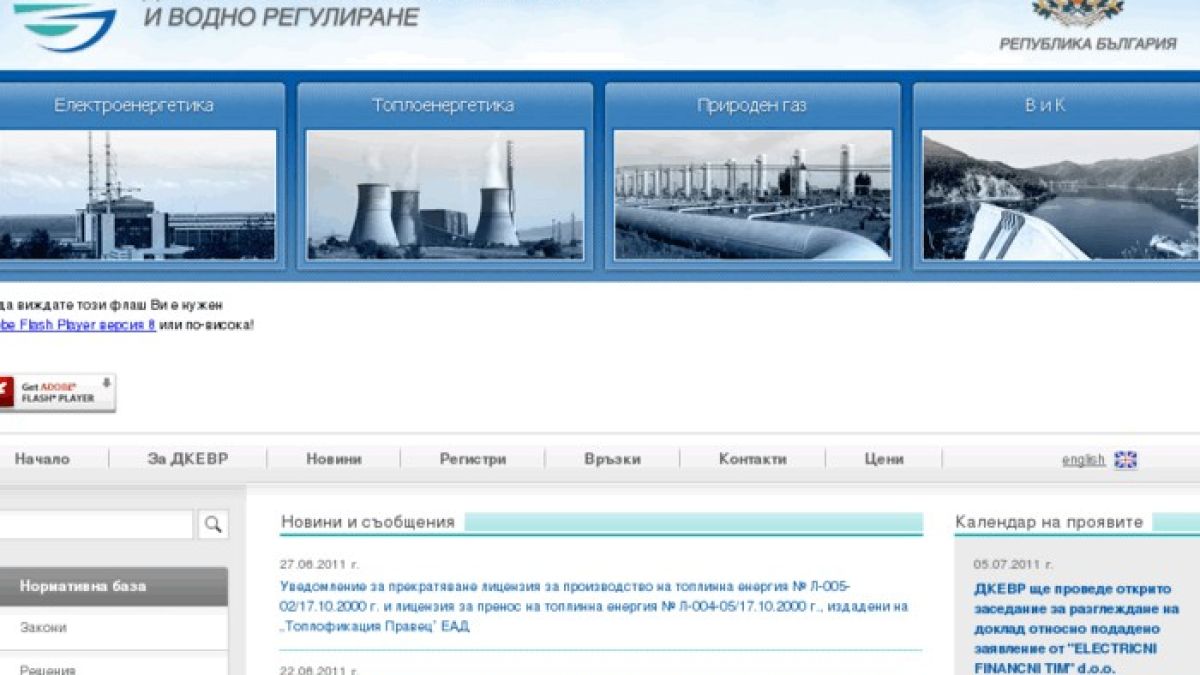Screen dimensions: 1200x675
Task: Open the news about Топлофикация Правец license termination
Action: (x=594, y=606)
